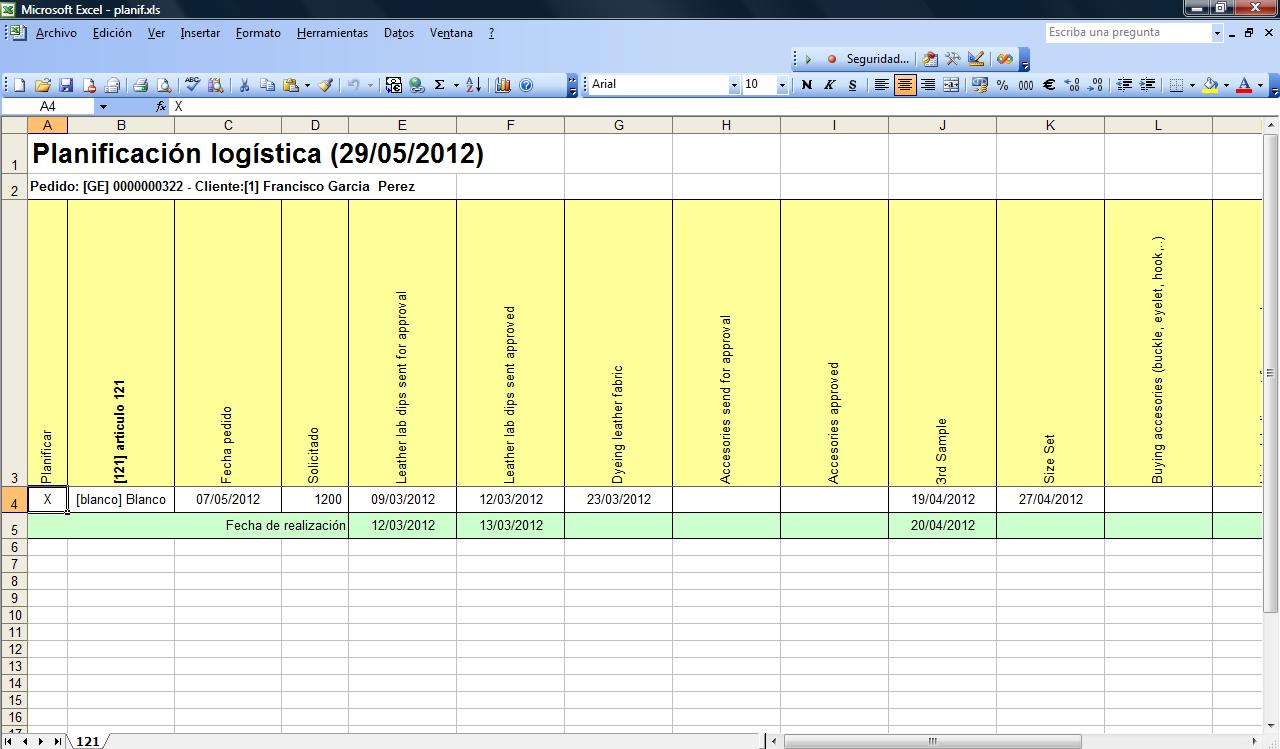The width and height of the screenshot is (1280, 749).
Task: Click the AutoSum sigma icon
Action: coord(439,85)
